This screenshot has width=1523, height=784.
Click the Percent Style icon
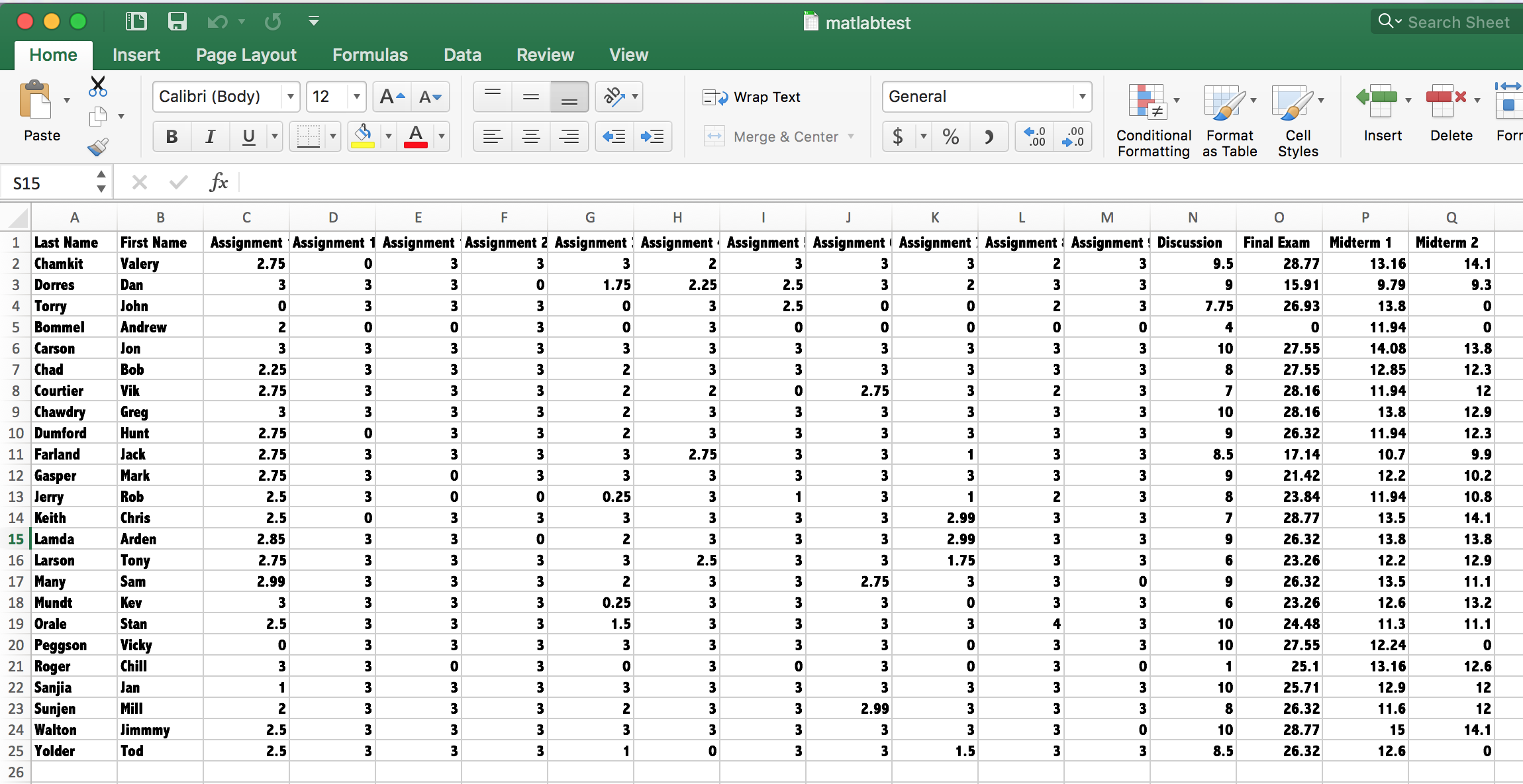pos(951,137)
